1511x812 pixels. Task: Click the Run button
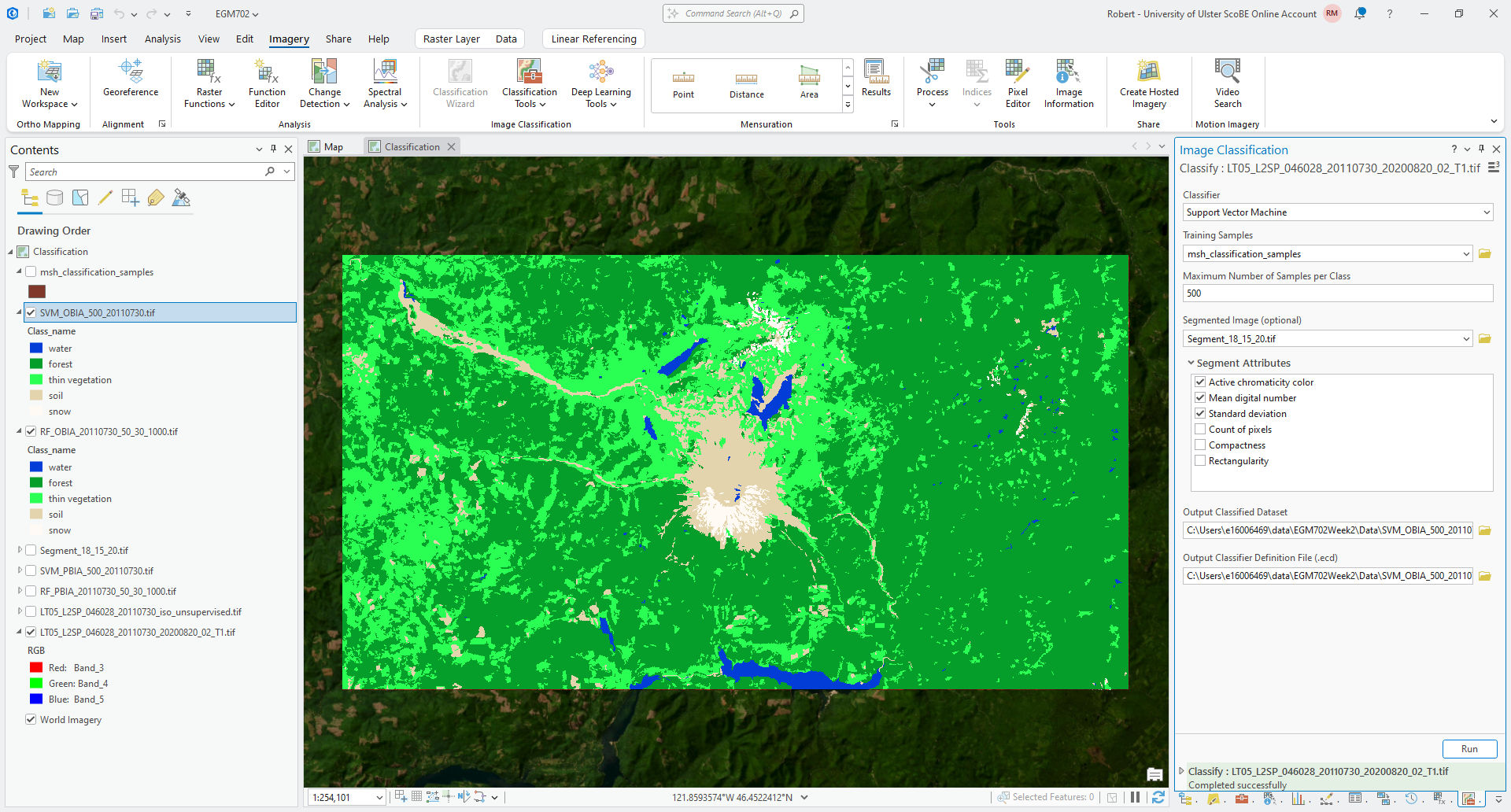coord(1469,749)
